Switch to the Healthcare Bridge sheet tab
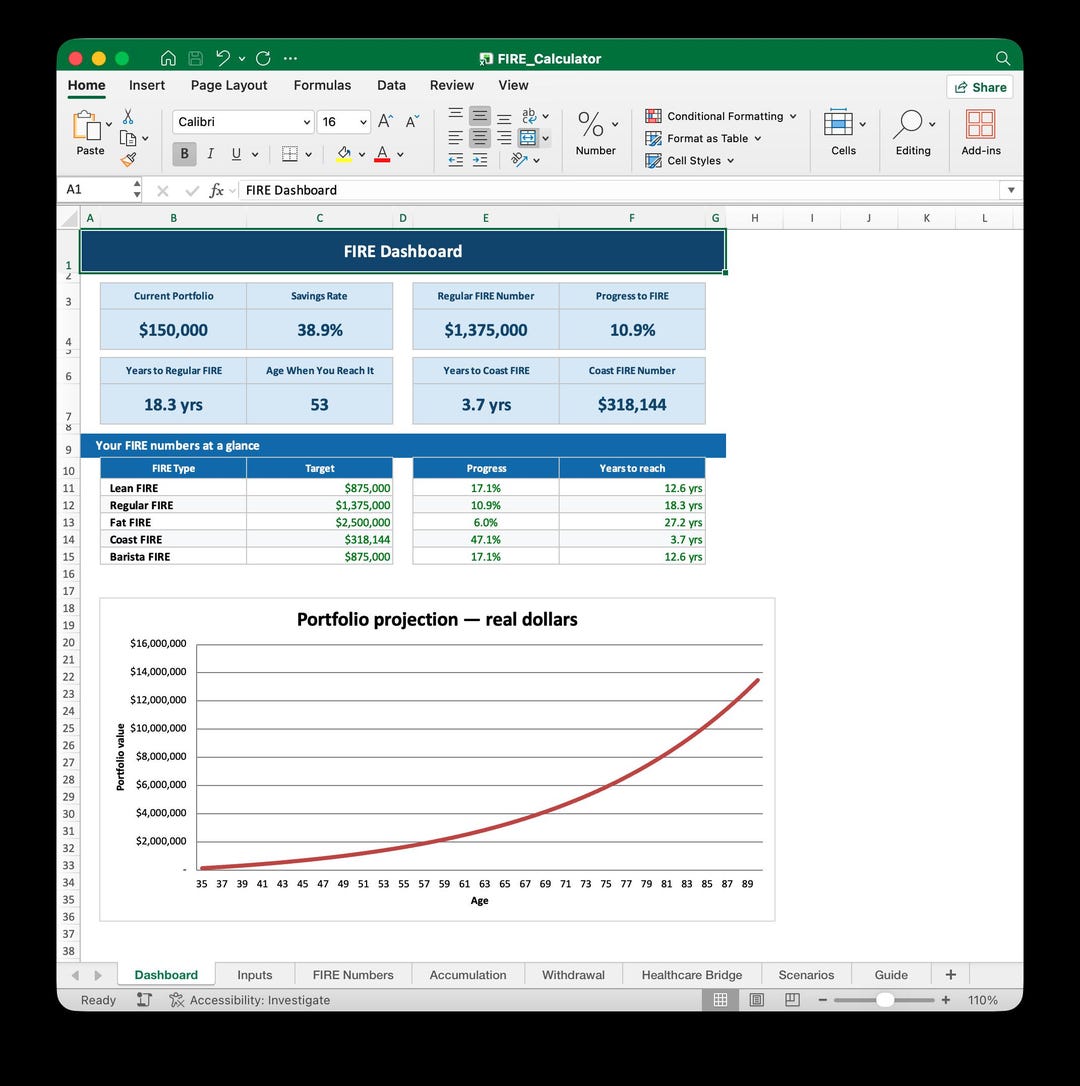The height and width of the screenshot is (1086, 1080). tap(691, 974)
